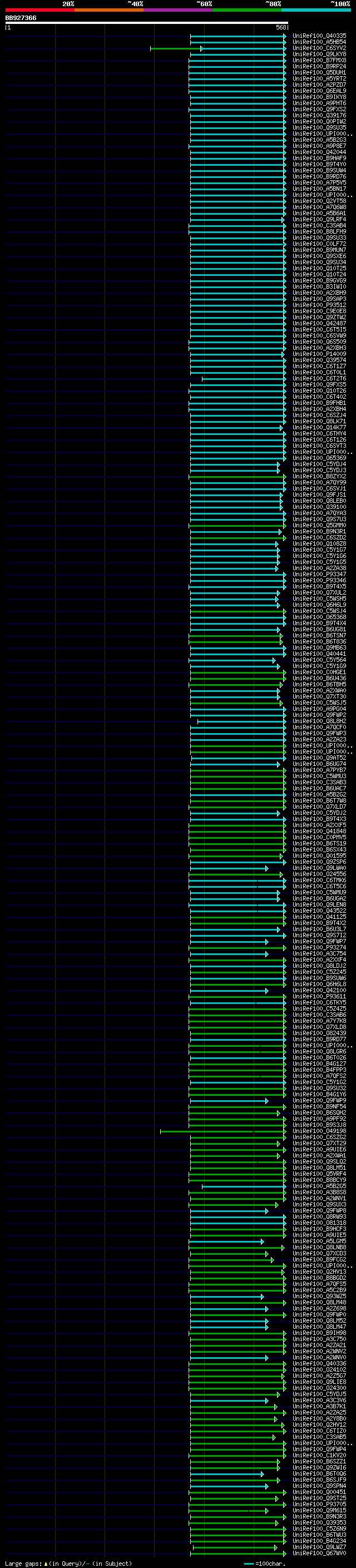This screenshot has width=356, height=1568.
Task: Select entry UniRef100_C1KV20
Action: click(x=319, y=1456)
